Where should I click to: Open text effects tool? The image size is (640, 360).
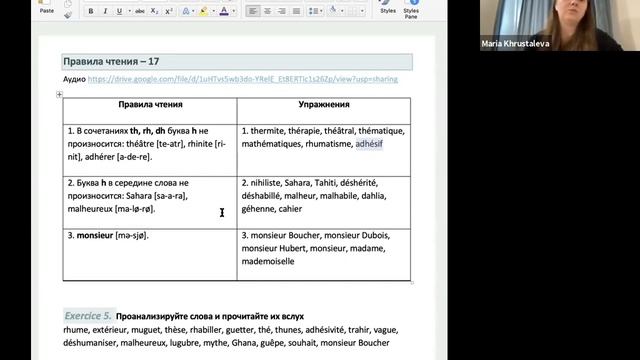186,11
